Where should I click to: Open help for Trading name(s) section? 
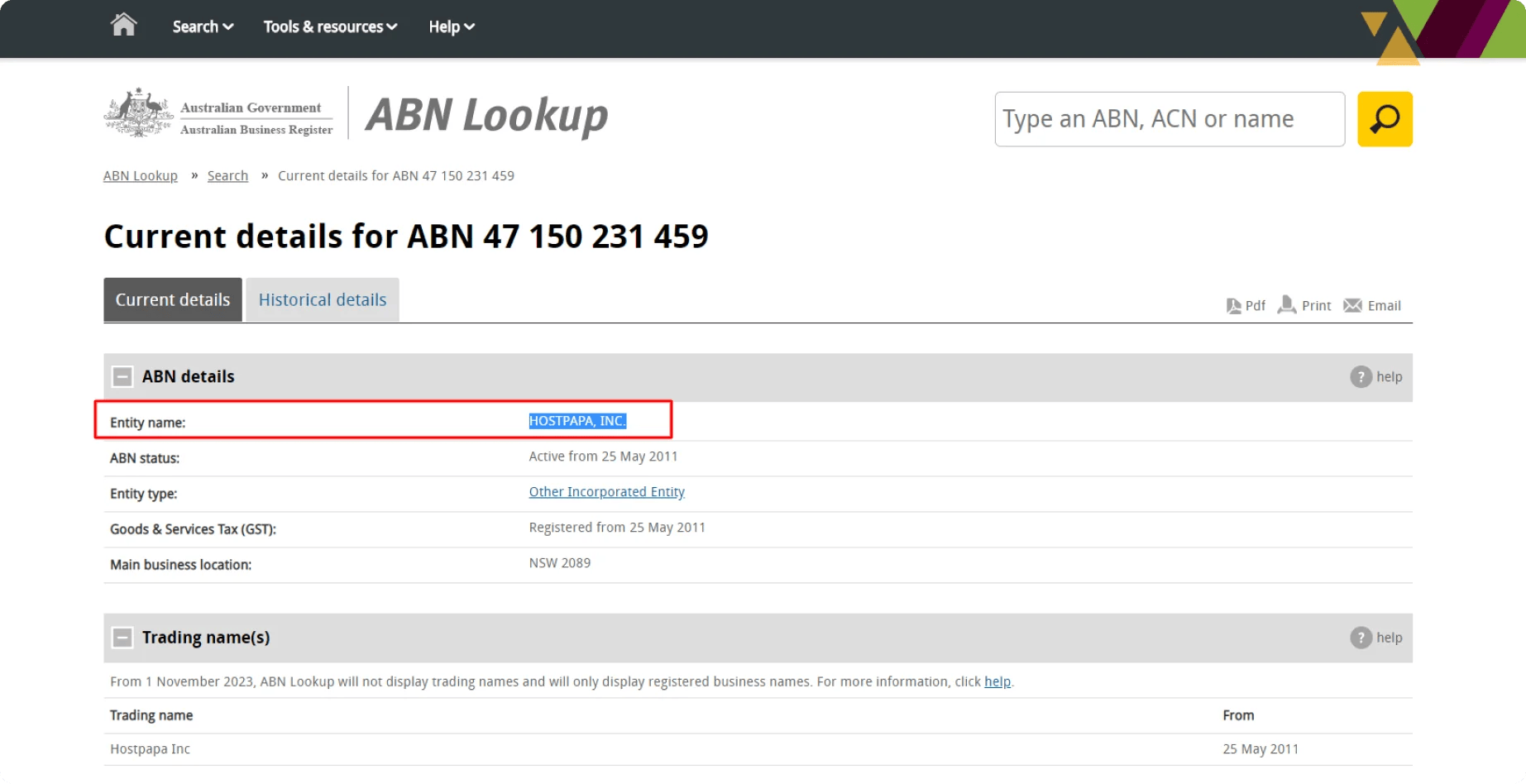coord(1376,638)
